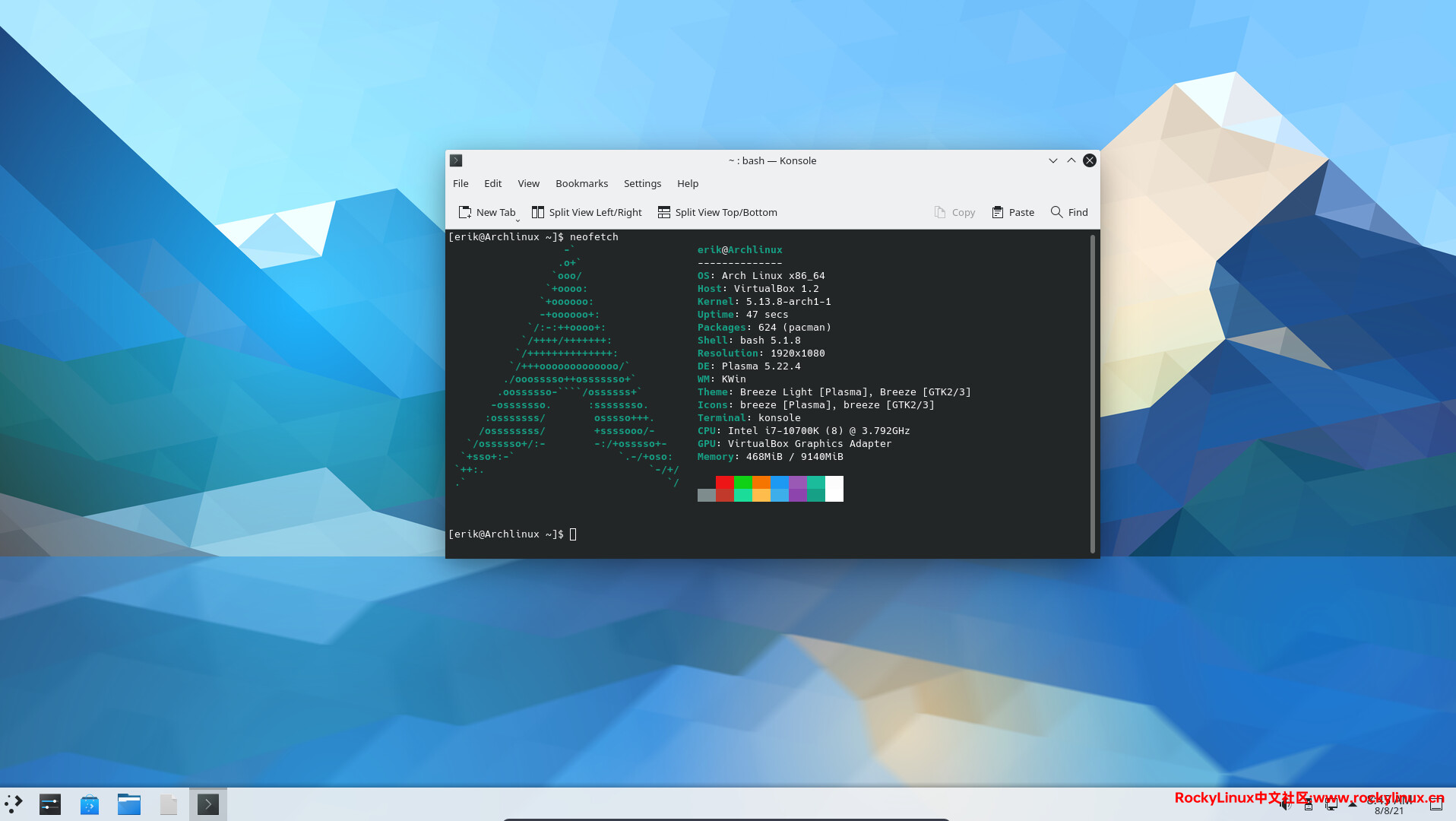
Task: Open the Discover software center
Action: pyautogui.click(x=89, y=804)
